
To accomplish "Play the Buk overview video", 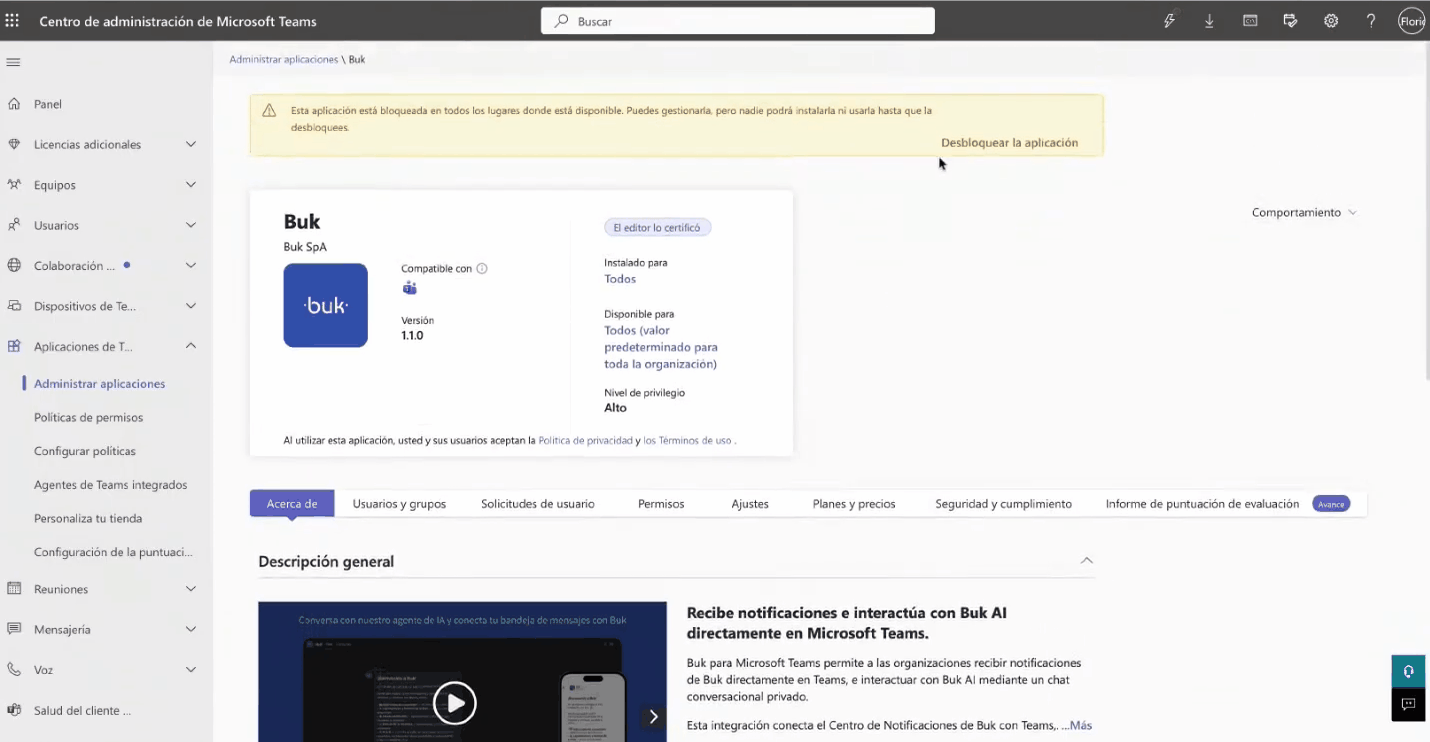I will point(455,703).
